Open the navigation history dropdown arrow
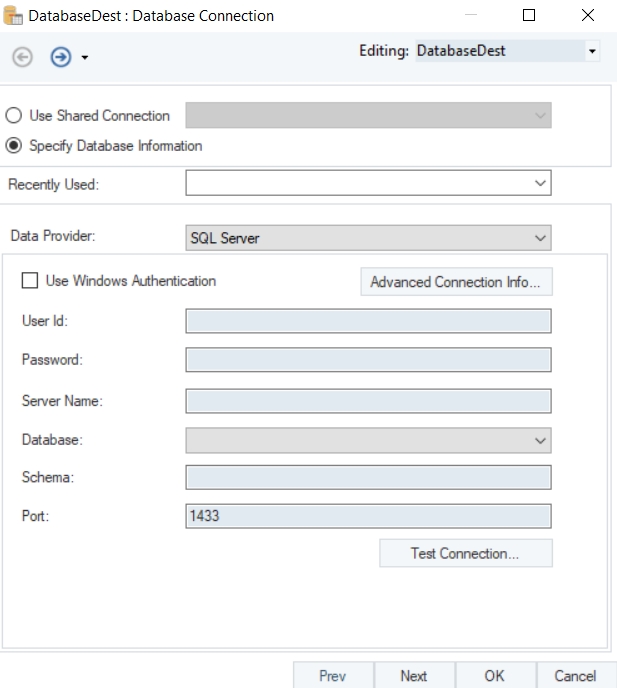This screenshot has width=617, height=688. pyautogui.click(x=84, y=58)
